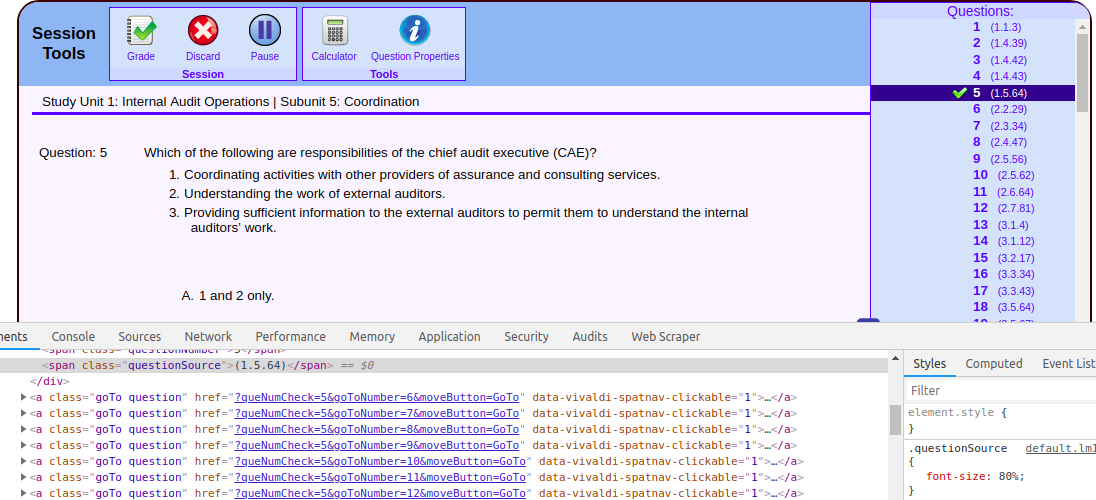Viewport: 1096px width, 500px height.
Task: Open the Network tab in DevTools
Action: click(208, 337)
